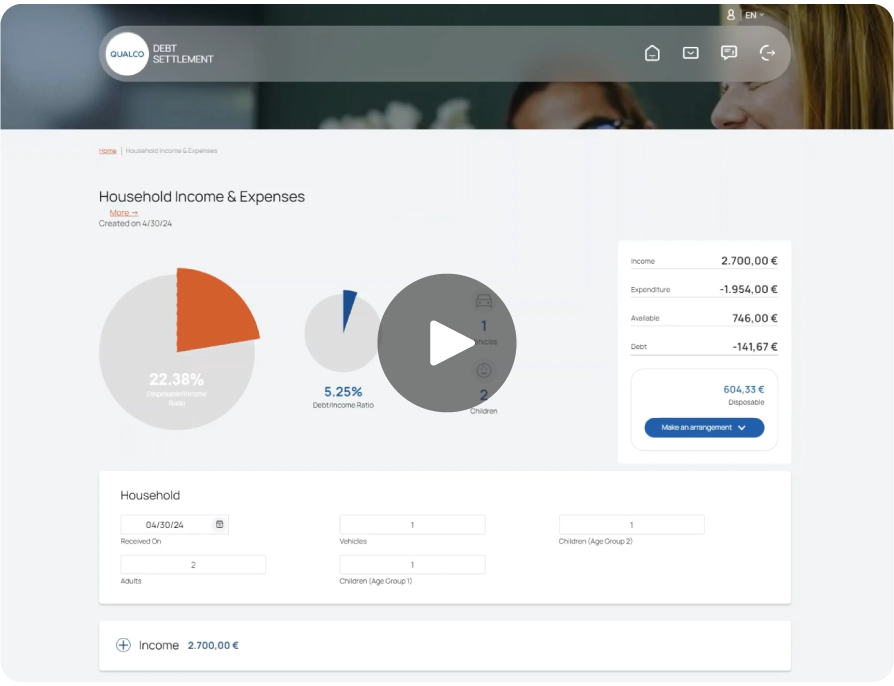Open the EN language dropdown

(752, 15)
